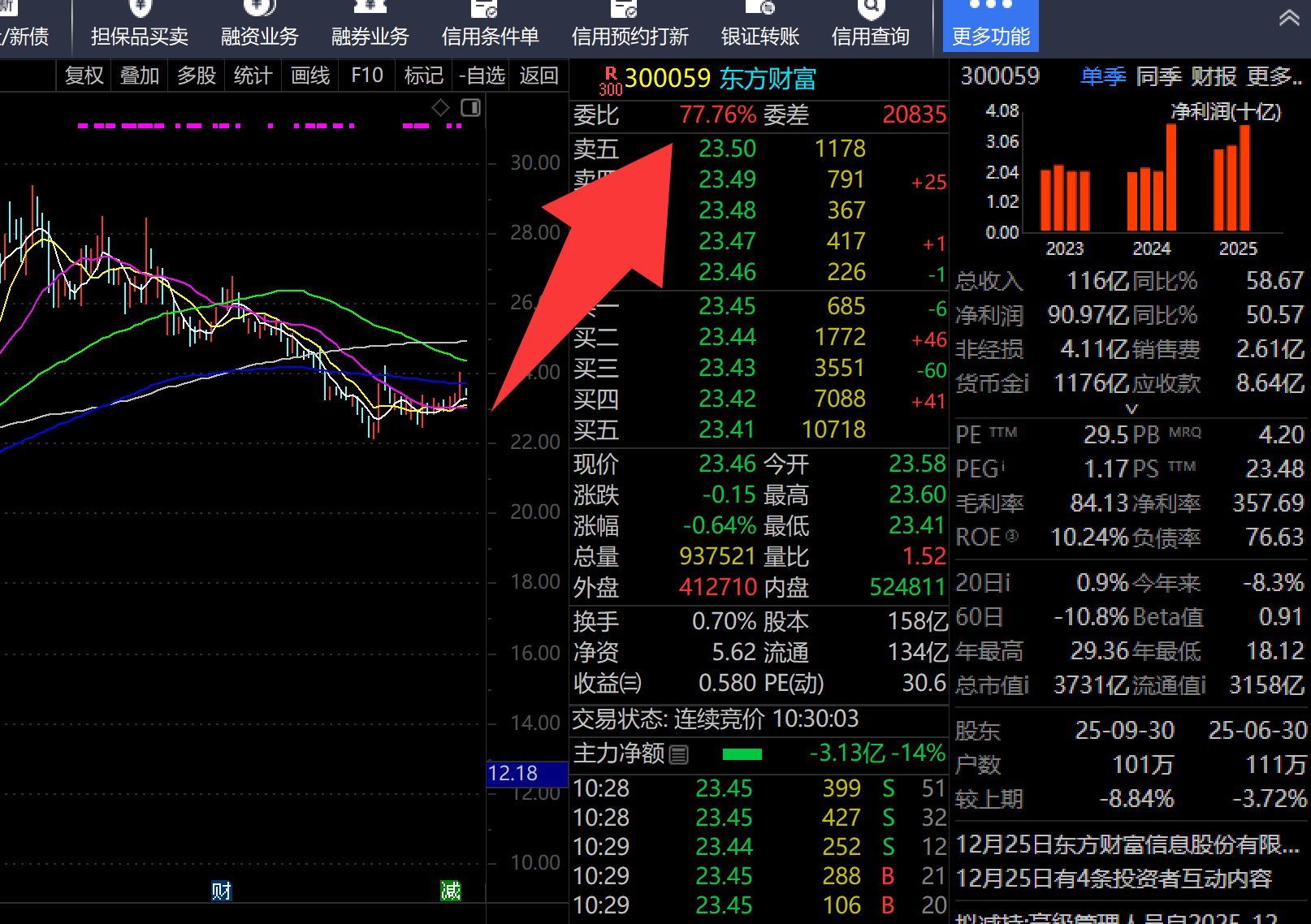Switch to the 财报 financial report tab

(1214, 76)
